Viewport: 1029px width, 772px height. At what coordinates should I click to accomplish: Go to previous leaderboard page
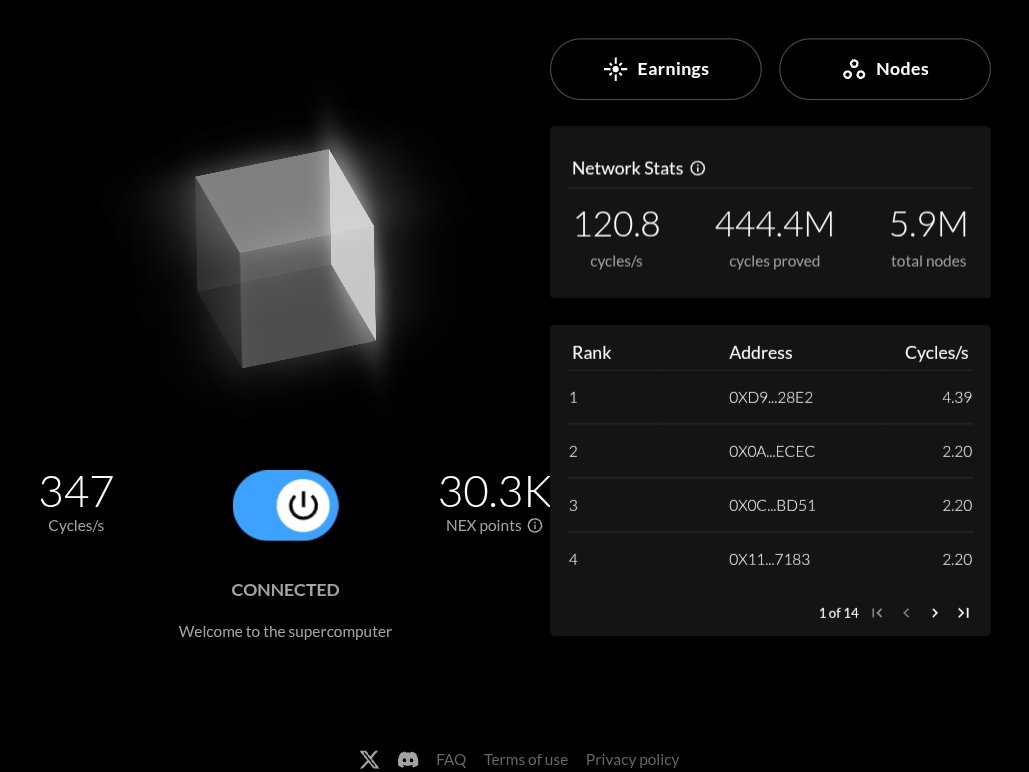[x=906, y=612]
